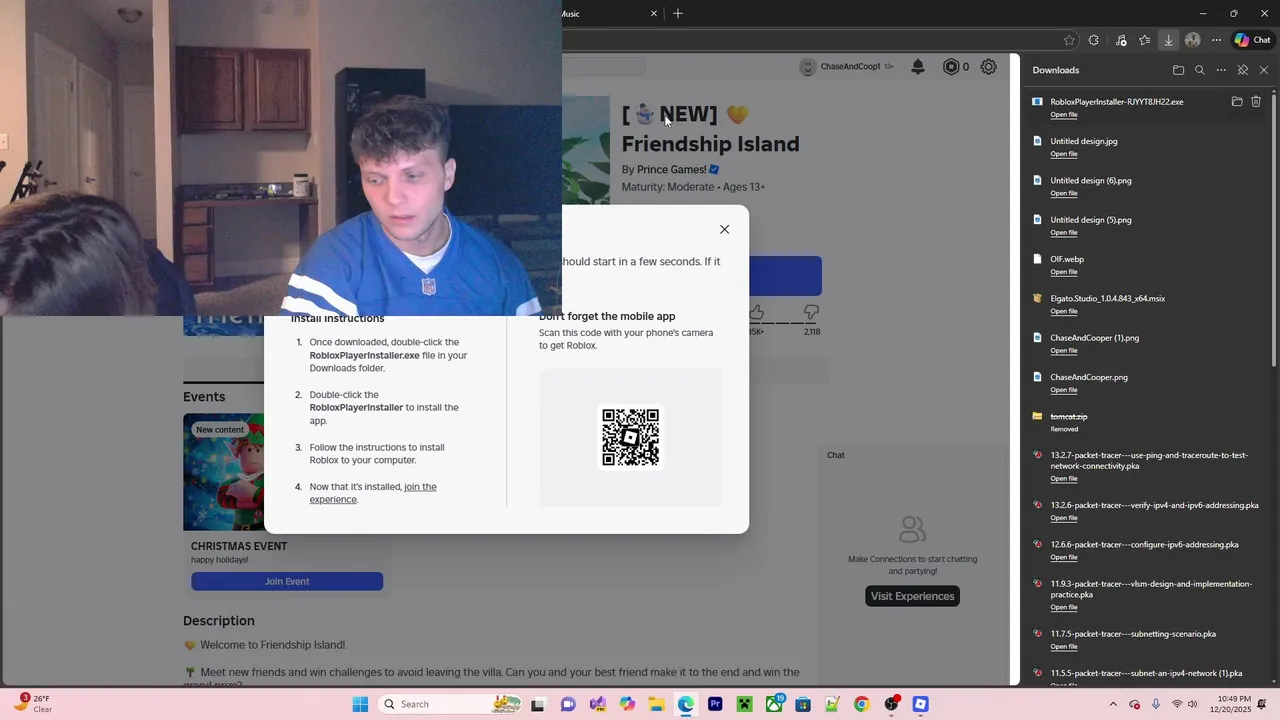The height and width of the screenshot is (720, 1280).
Task: Open file link for Elgato.Studio msix
Action: pos(1063,311)
